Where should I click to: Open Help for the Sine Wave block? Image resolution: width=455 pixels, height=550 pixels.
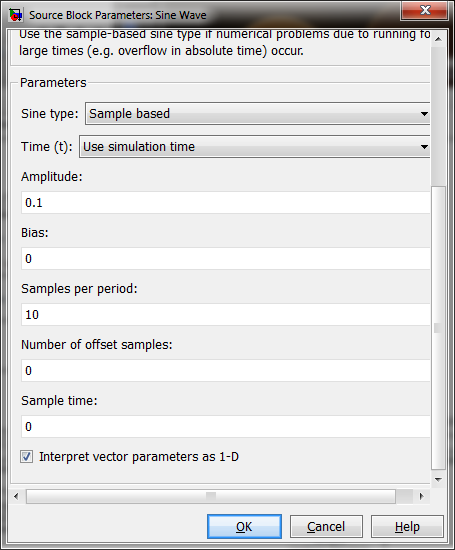pos(407,526)
